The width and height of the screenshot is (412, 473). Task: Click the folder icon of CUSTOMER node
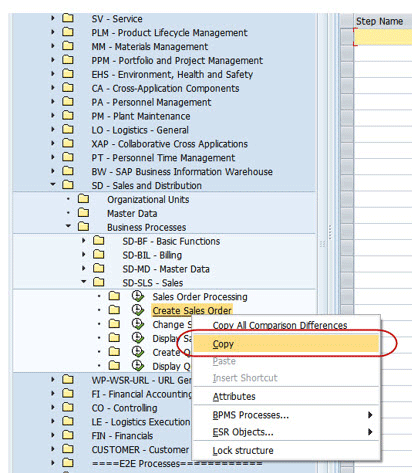68,449
